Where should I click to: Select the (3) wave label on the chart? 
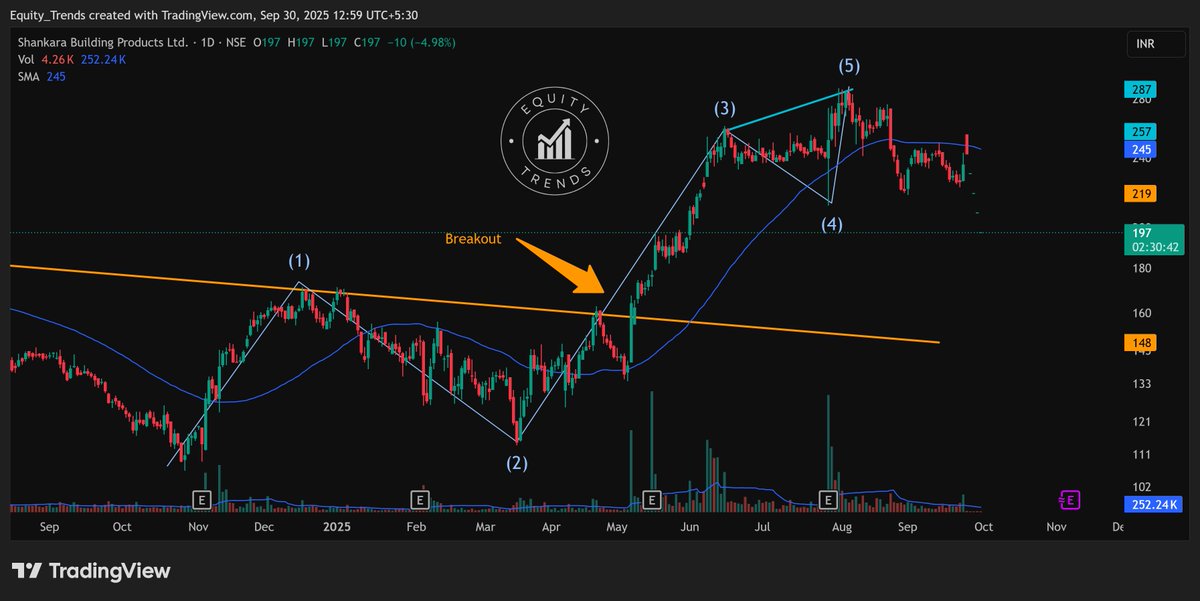pos(727,108)
